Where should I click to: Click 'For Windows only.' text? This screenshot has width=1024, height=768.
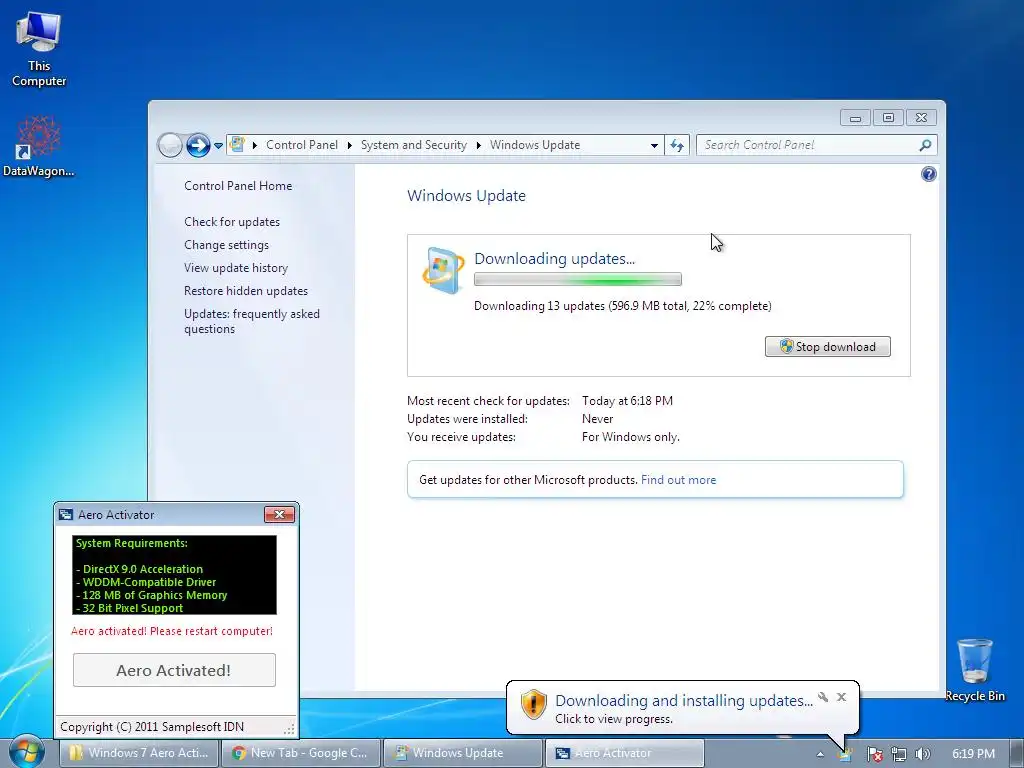click(x=630, y=436)
